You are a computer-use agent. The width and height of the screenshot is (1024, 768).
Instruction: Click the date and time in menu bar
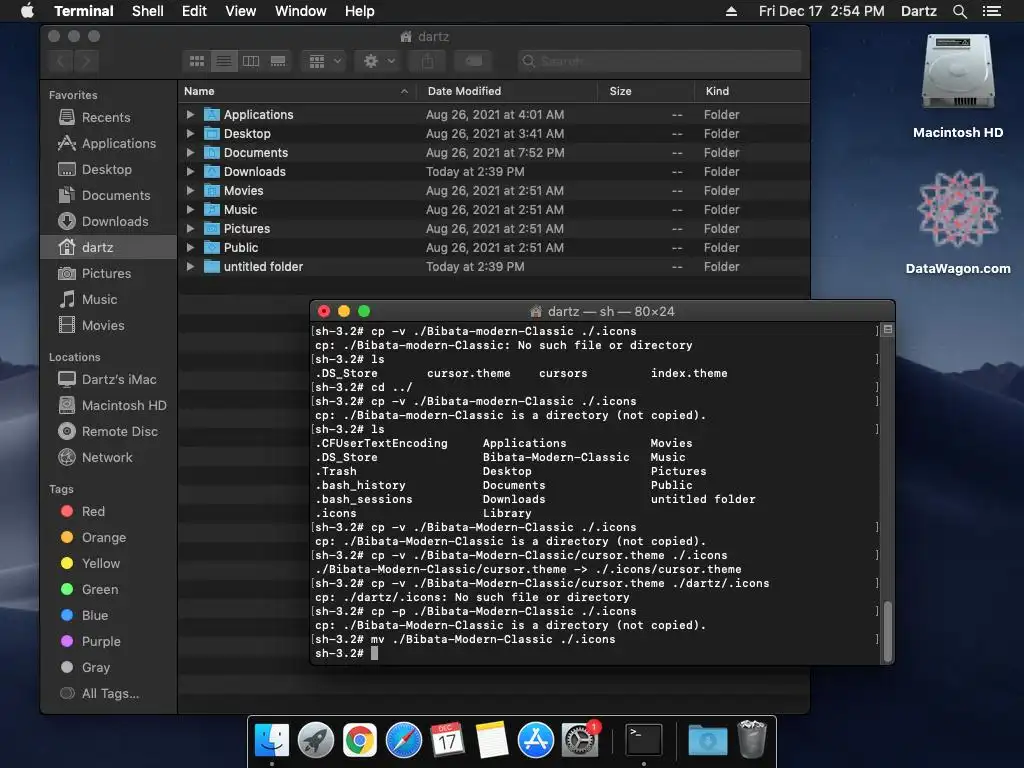(822, 11)
